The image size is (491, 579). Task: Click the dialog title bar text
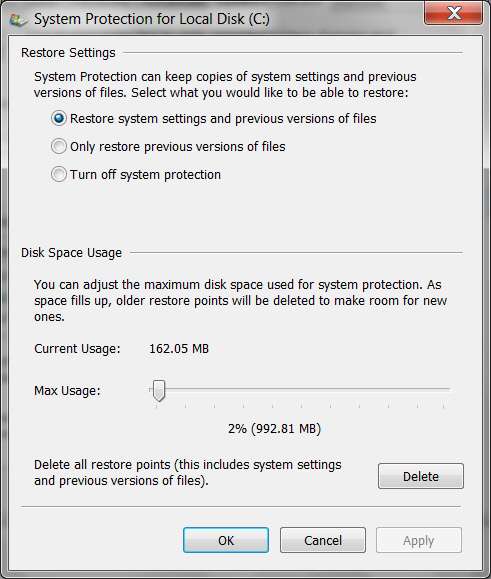pyautogui.click(x=152, y=19)
